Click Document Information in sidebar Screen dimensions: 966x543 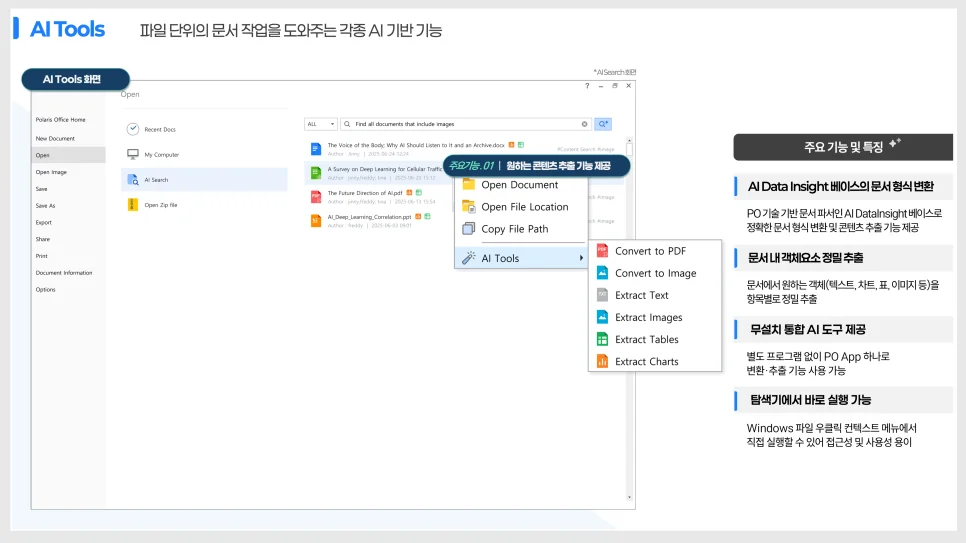63,272
